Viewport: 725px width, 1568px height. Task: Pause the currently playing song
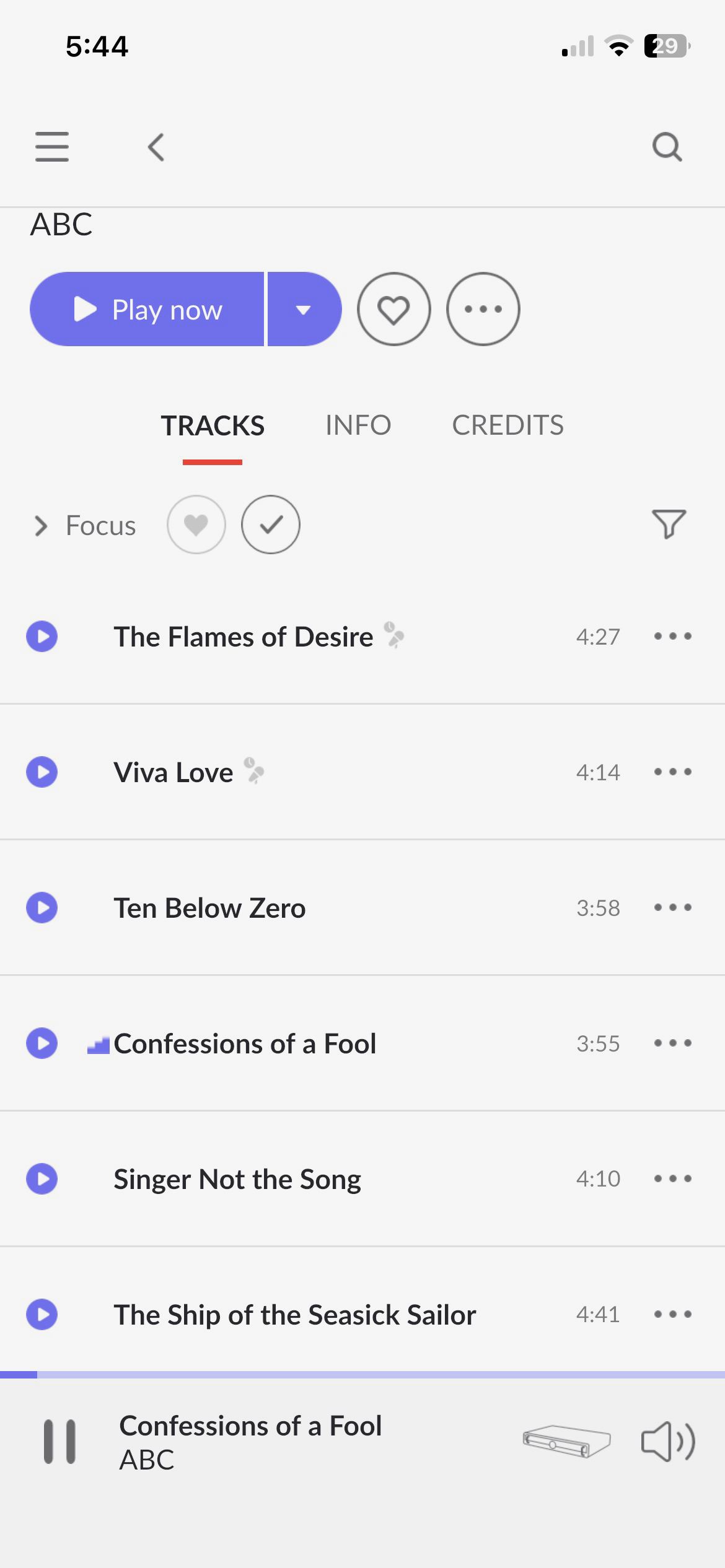(59, 1442)
